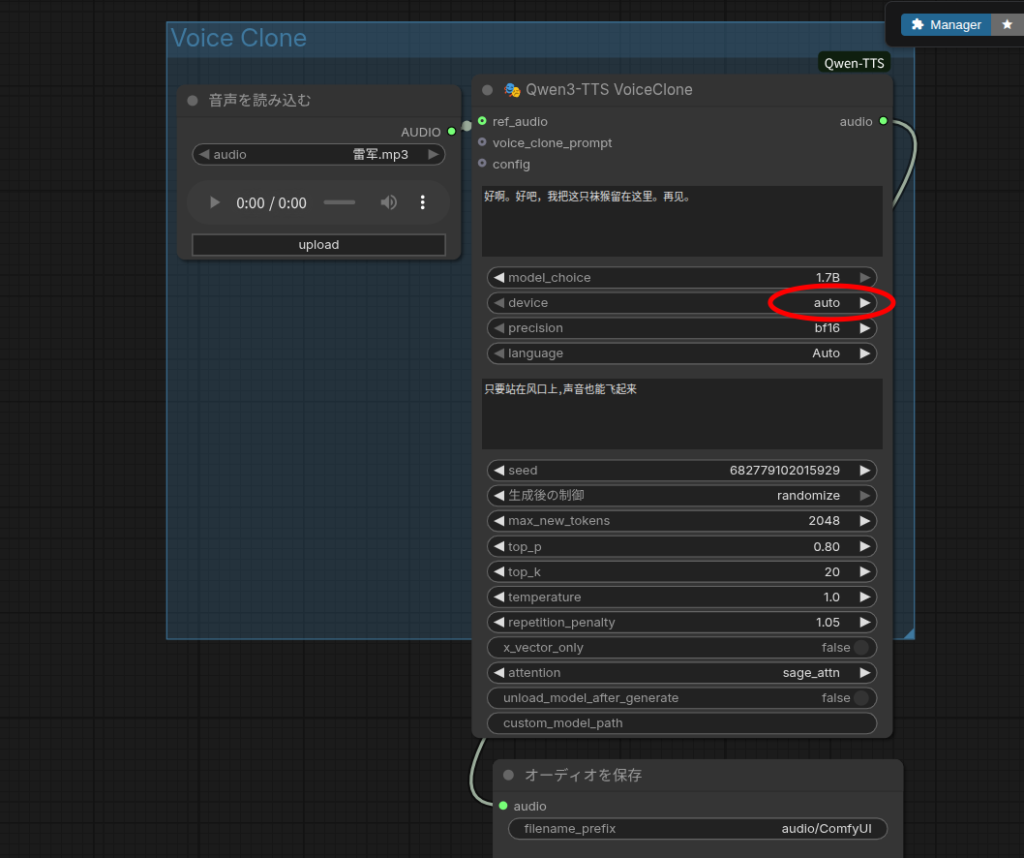Image resolution: width=1024 pixels, height=858 pixels.
Task: Click the AUDIO output connector
Action: [452, 131]
